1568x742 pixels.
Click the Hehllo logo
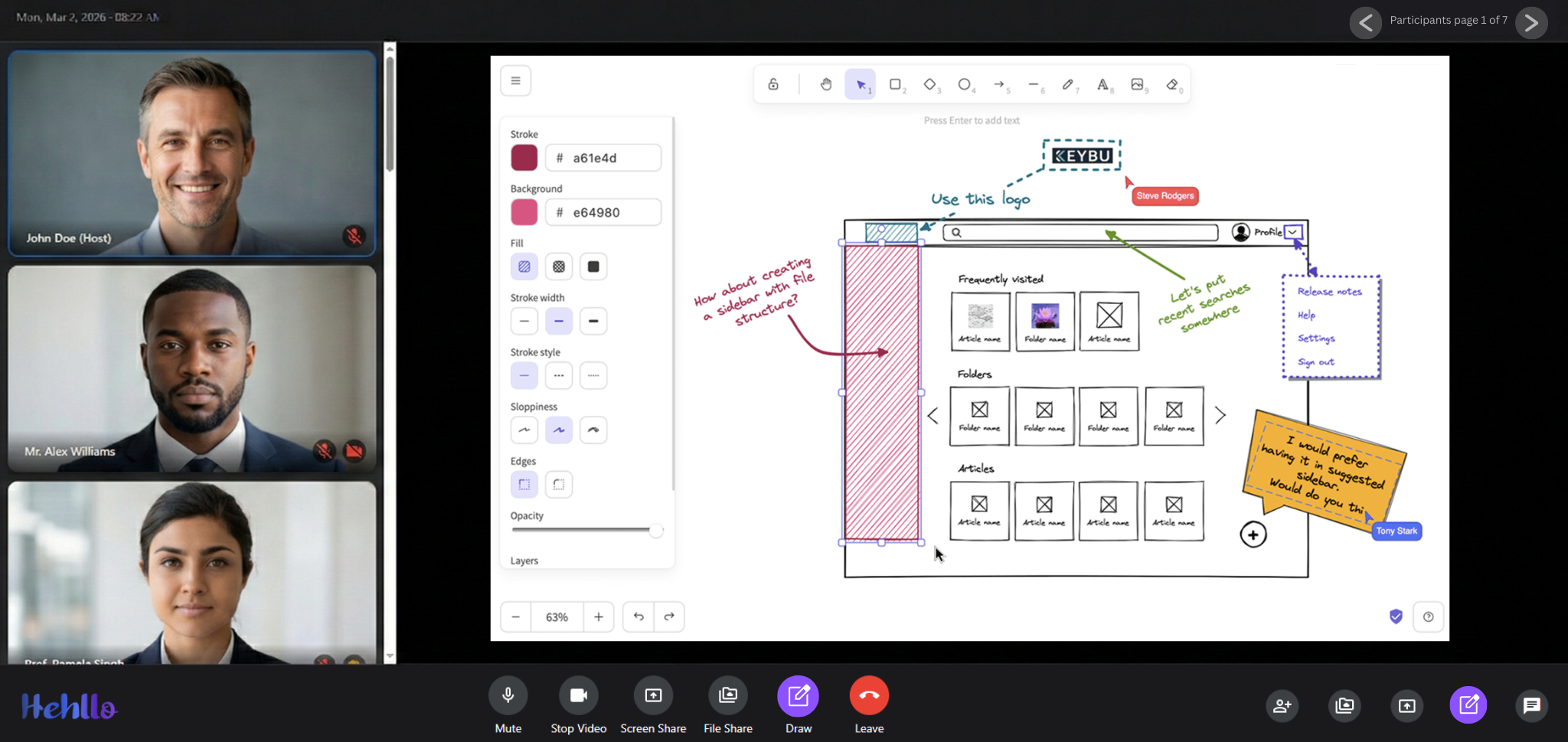coord(69,706)
